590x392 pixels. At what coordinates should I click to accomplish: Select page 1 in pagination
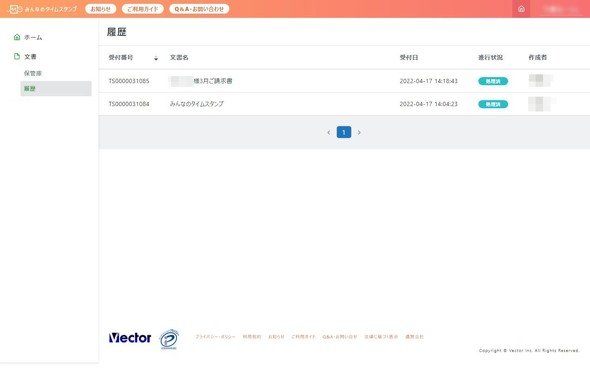pos(344,132)
